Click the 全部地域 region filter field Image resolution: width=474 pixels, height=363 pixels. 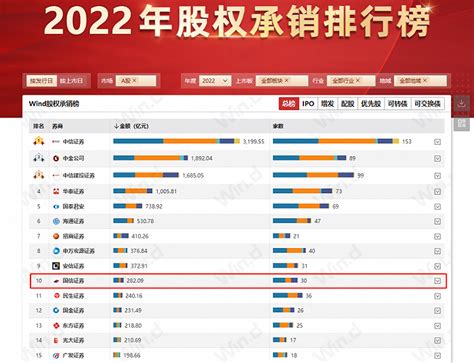[x=420, y=81]
